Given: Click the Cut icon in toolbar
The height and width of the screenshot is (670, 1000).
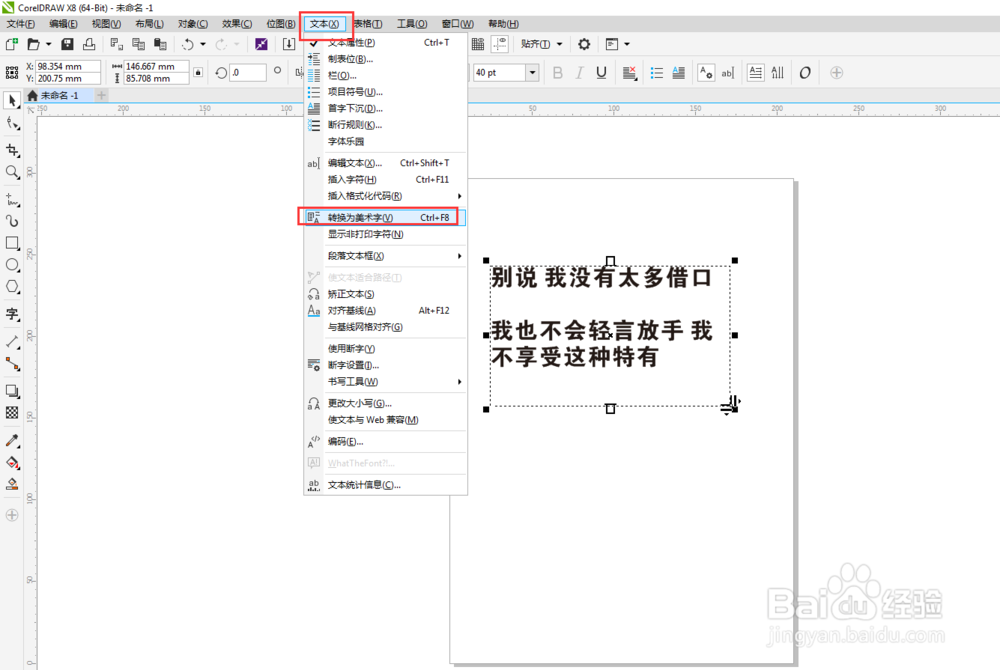Looking at the screenshot, I should 116,44.
